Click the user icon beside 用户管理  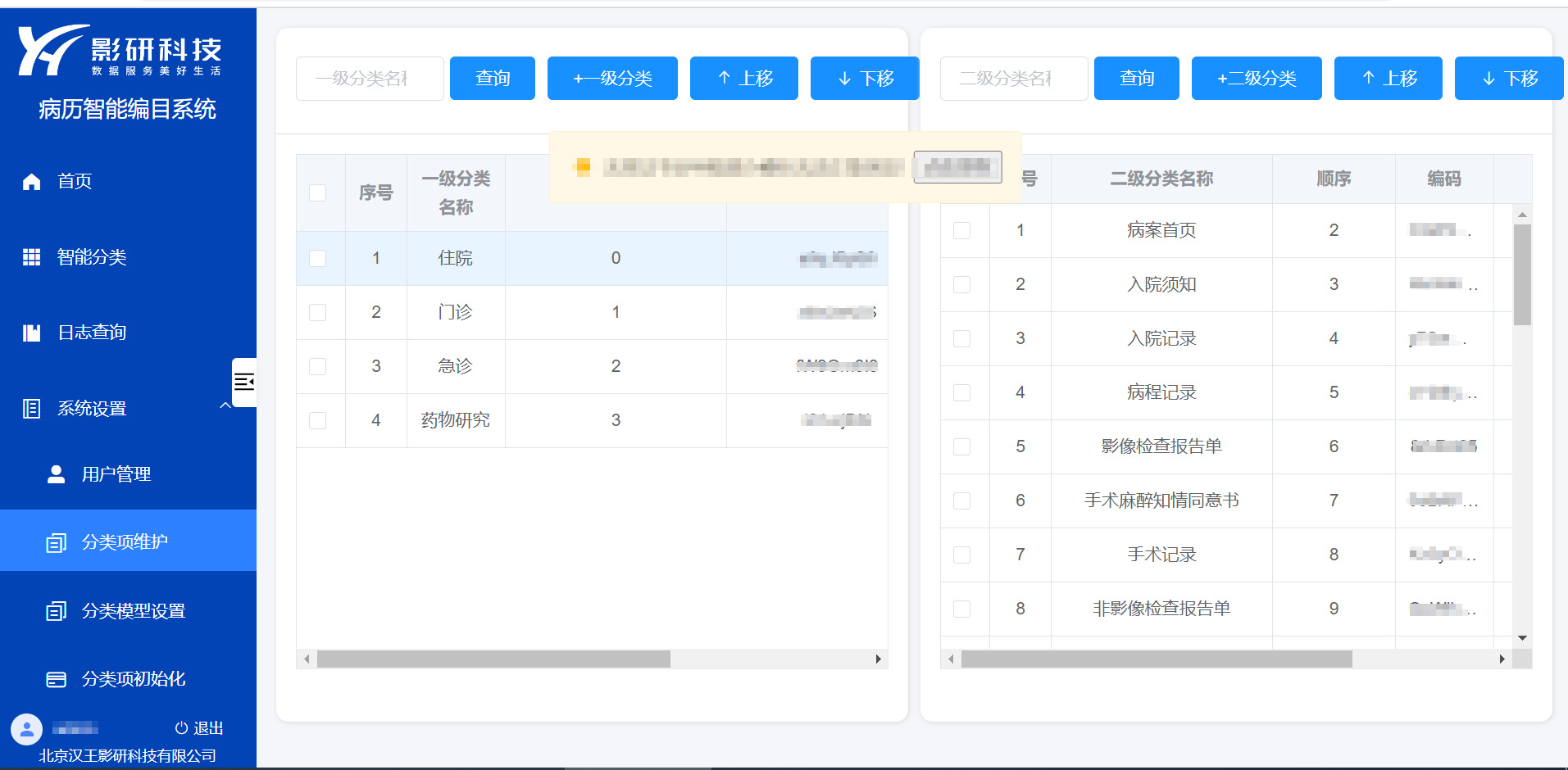(56, 474)
